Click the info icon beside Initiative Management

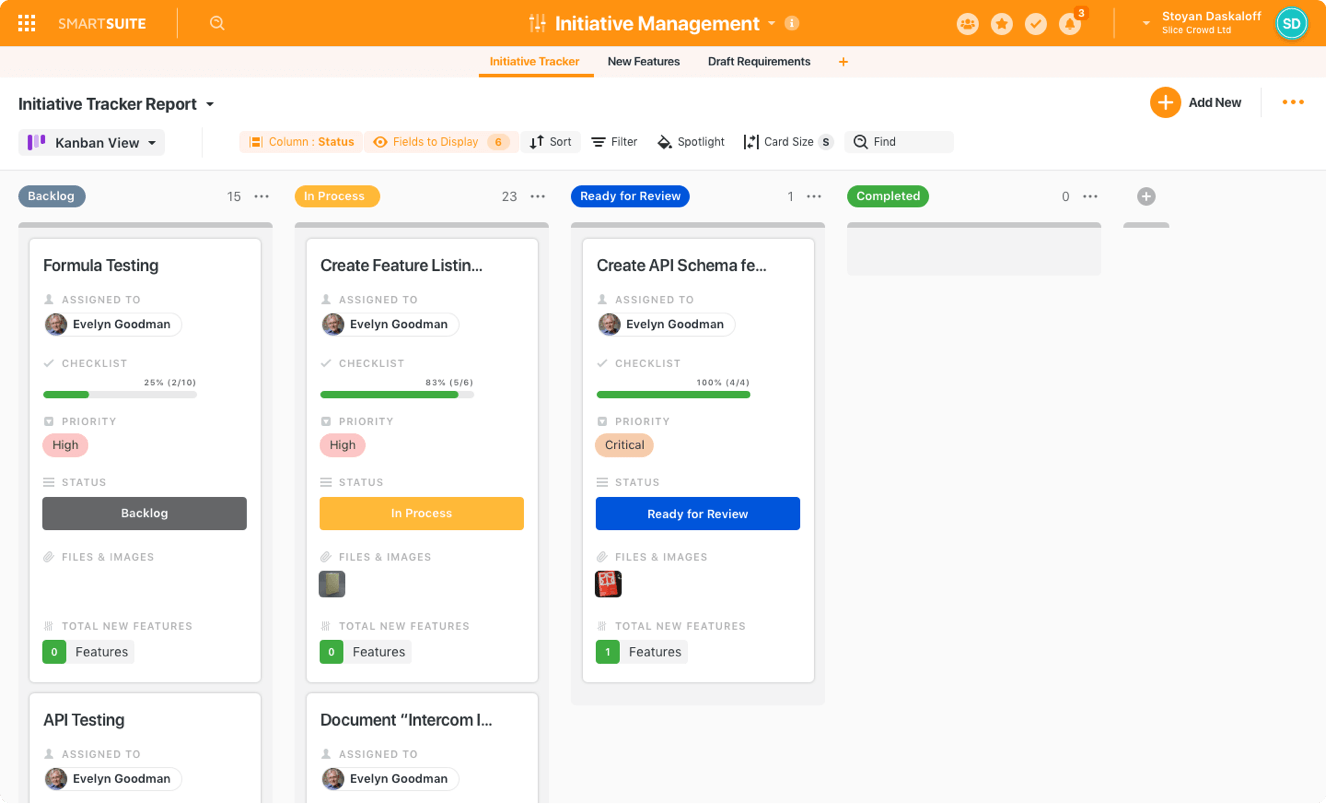tap(792, 22)
